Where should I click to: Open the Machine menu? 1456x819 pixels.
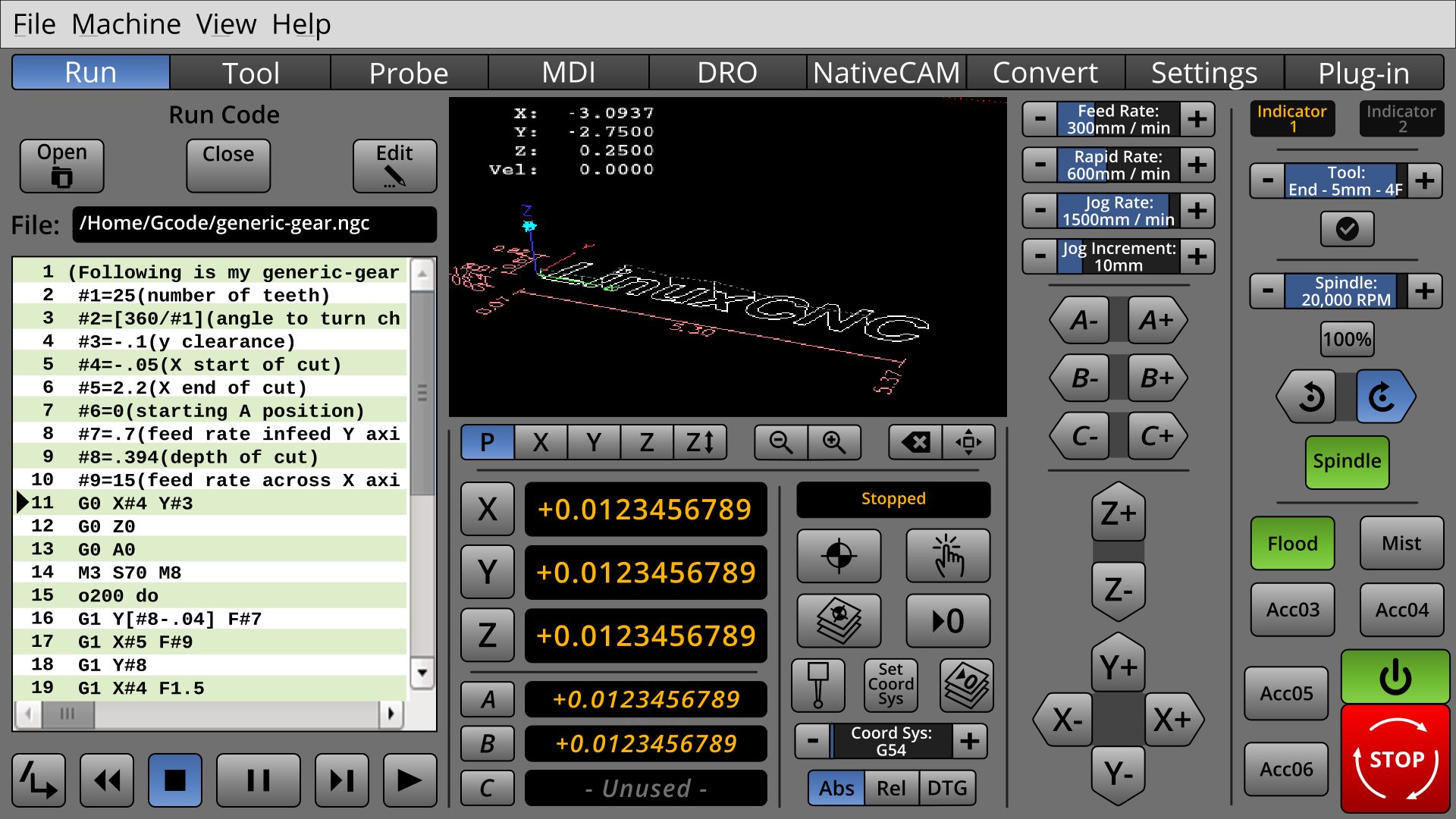[x=126, y=24]
